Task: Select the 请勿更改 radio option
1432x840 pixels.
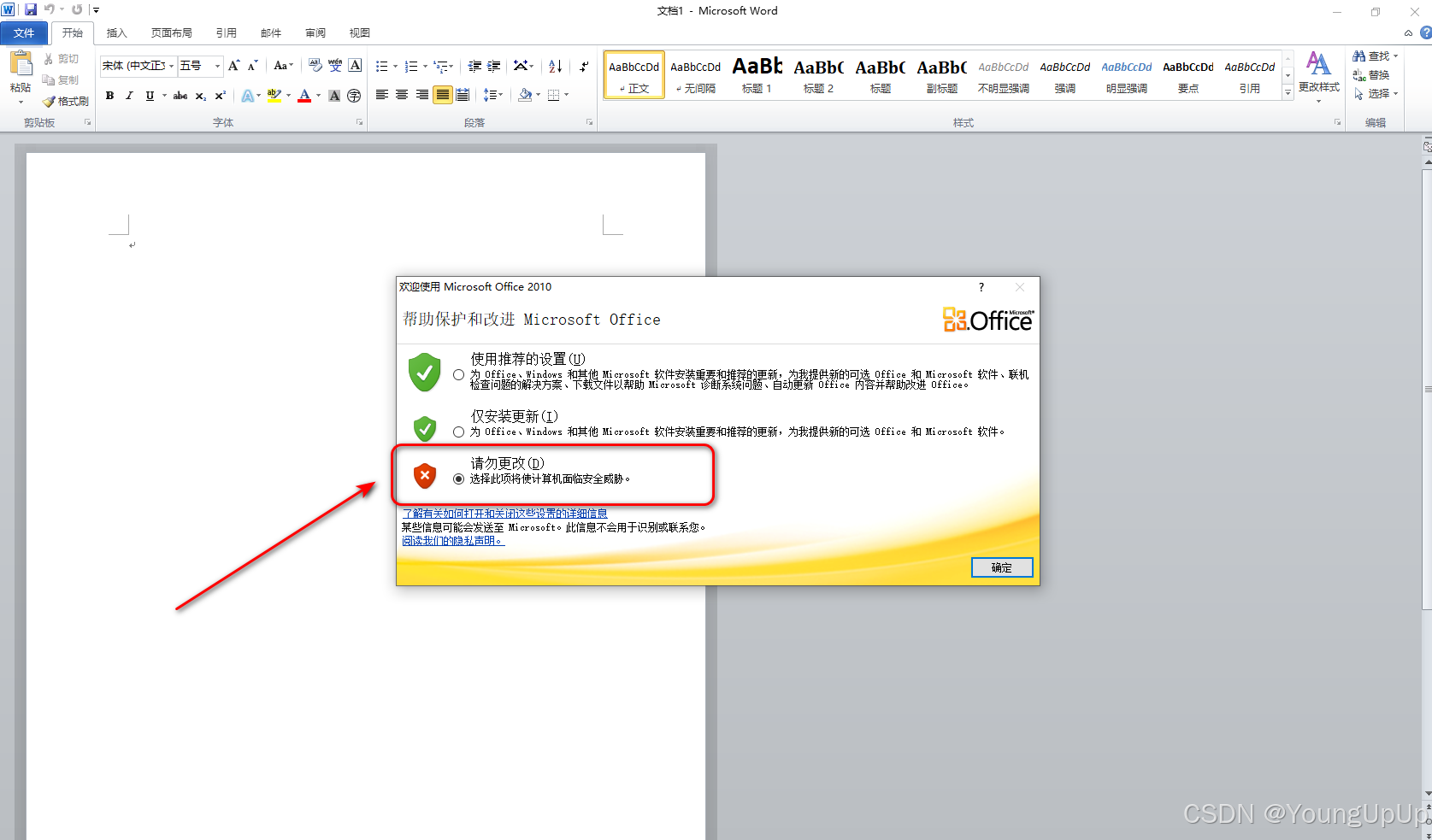Action: point(459,479)
